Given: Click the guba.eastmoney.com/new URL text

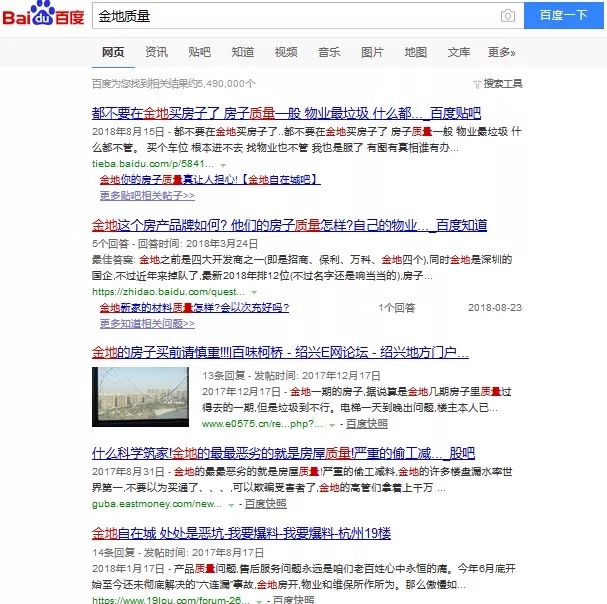Looking at the screenshot, I should click(x=157, y=504).
